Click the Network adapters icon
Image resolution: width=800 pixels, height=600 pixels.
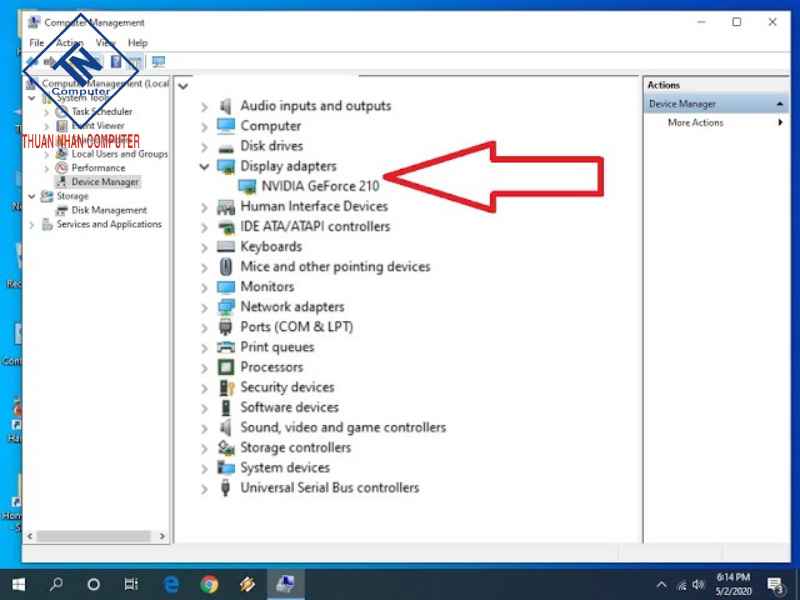(x=225, y=307)
